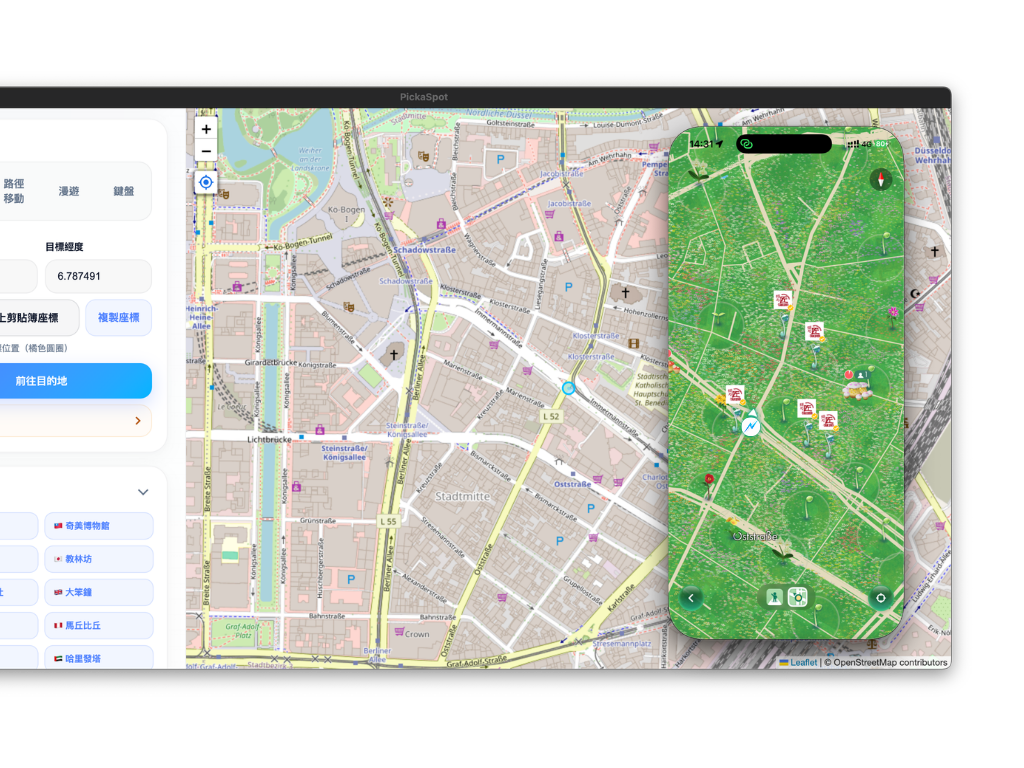
Task: Collapse the preset locations section chevron
Action: pos(143,492)
